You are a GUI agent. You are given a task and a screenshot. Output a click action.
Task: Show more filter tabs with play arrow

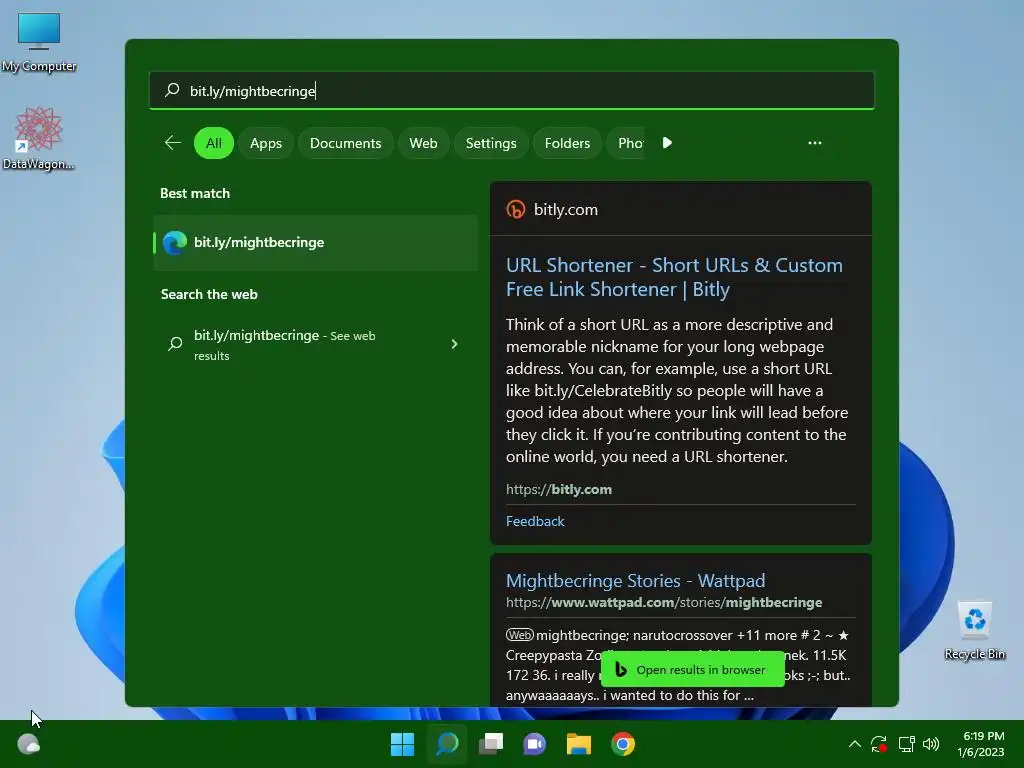[x=667, y=143]
